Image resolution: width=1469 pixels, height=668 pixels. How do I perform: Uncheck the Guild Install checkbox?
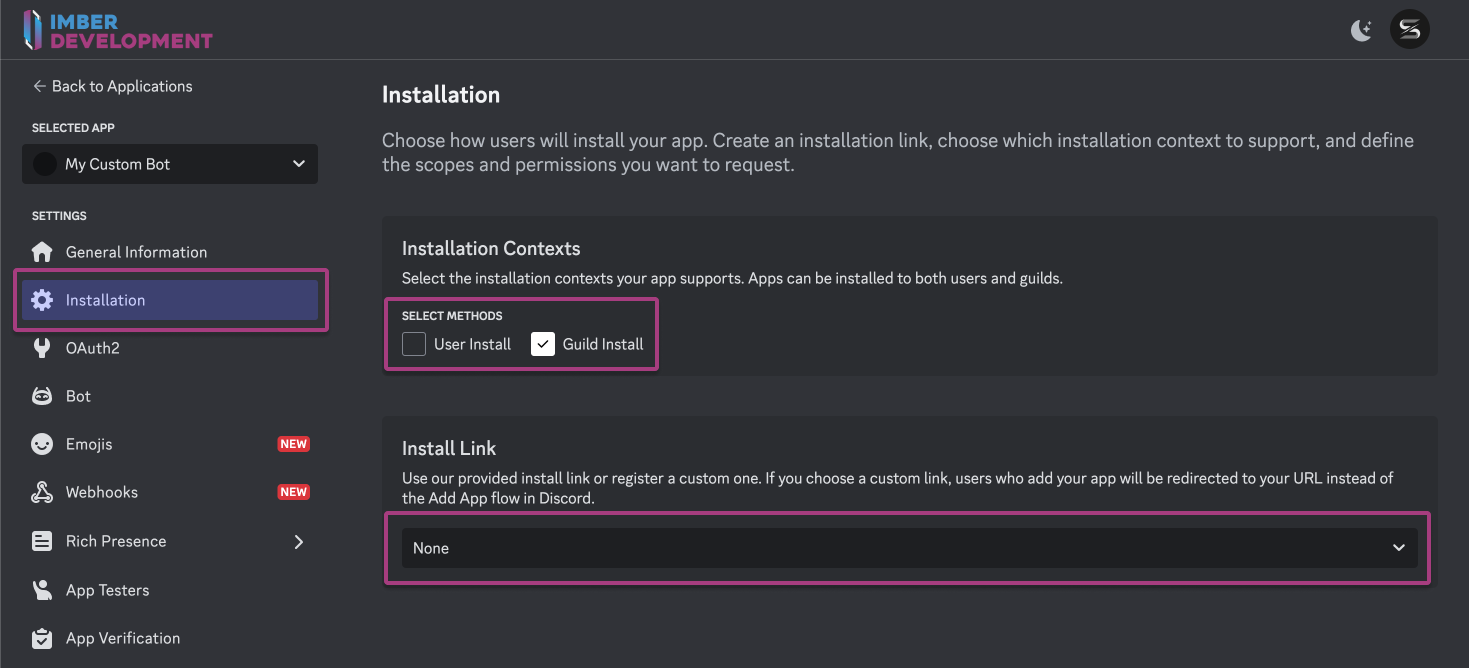click(543, 344)
